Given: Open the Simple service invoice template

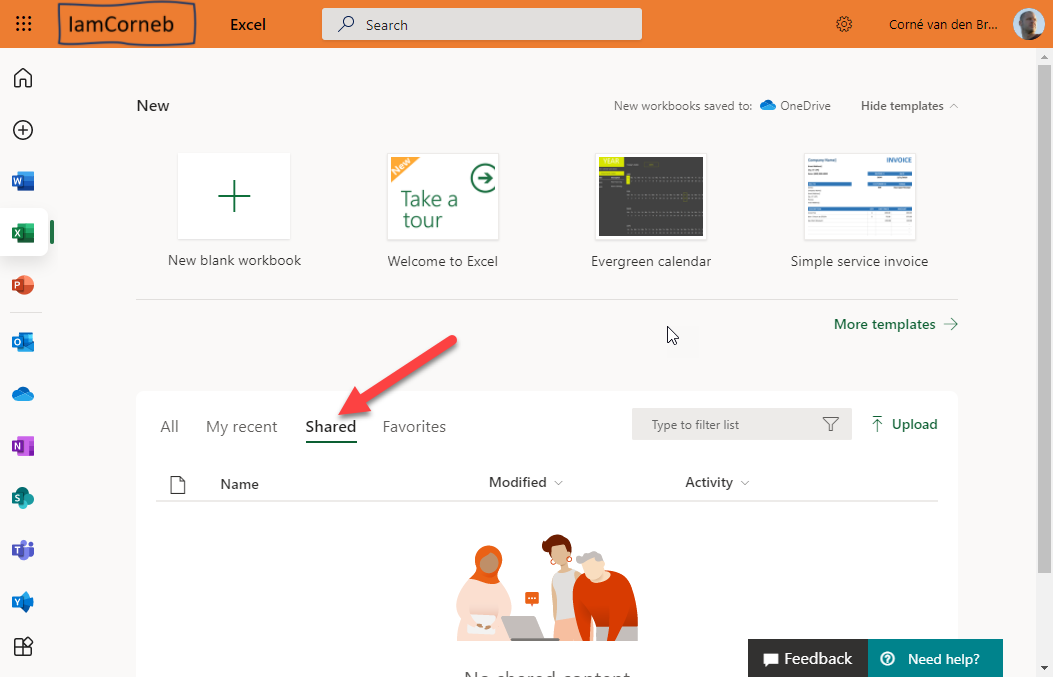Looking at the screenshot, I should (860, 211).
